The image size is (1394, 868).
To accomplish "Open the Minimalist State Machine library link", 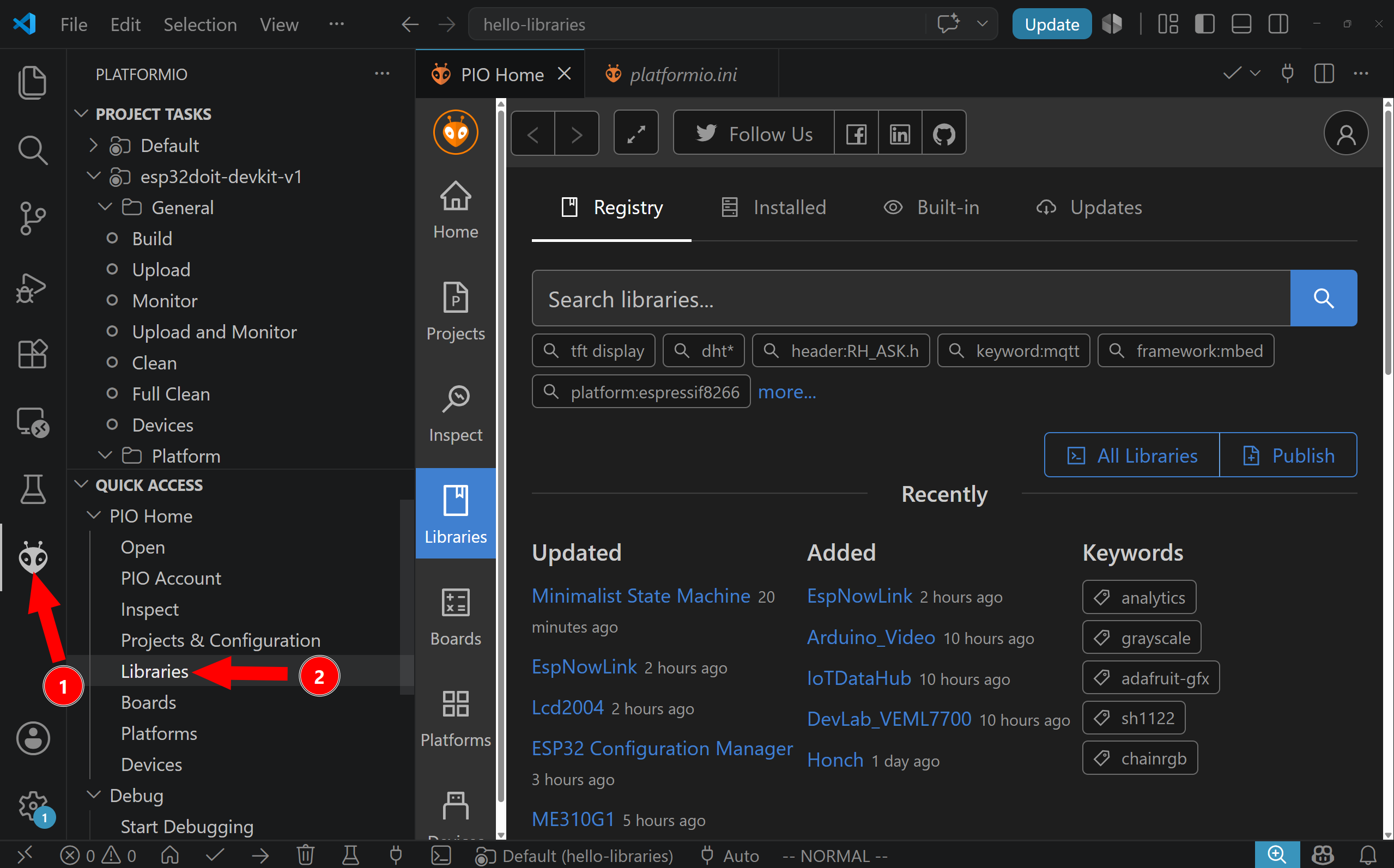I will [x=641, y=596].
